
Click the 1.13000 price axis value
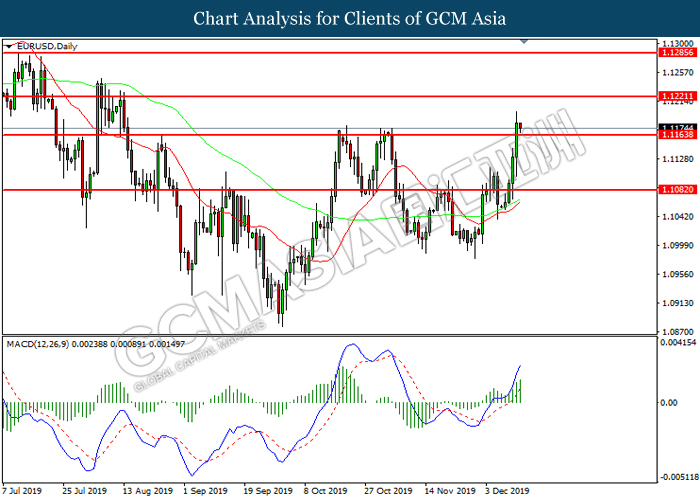[x=678, y=43]
